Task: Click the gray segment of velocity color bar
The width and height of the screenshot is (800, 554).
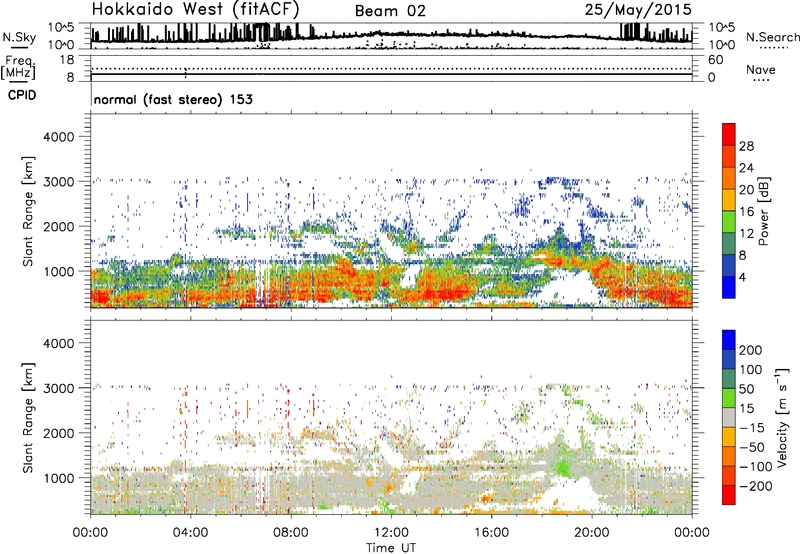Action: coord(729,417)
